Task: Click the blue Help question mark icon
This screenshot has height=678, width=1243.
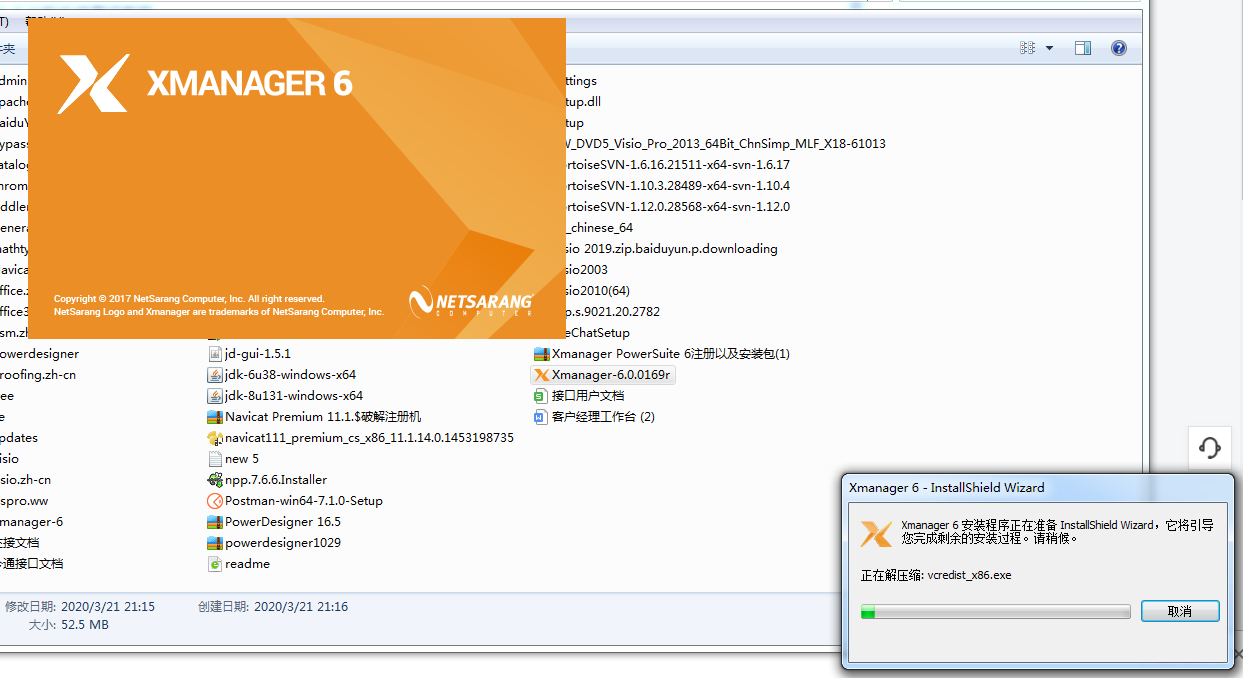Action: pyautogui.click(x=1118, y=47)
